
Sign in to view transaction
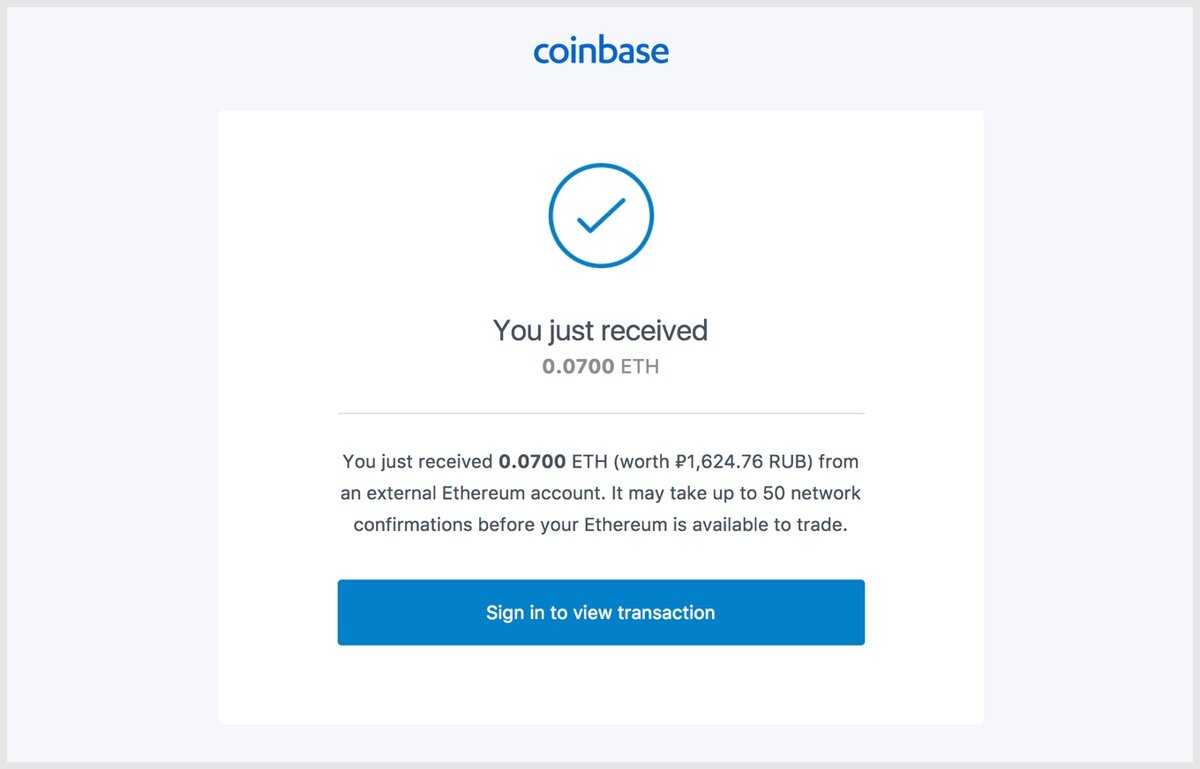[x=601, y=612]
